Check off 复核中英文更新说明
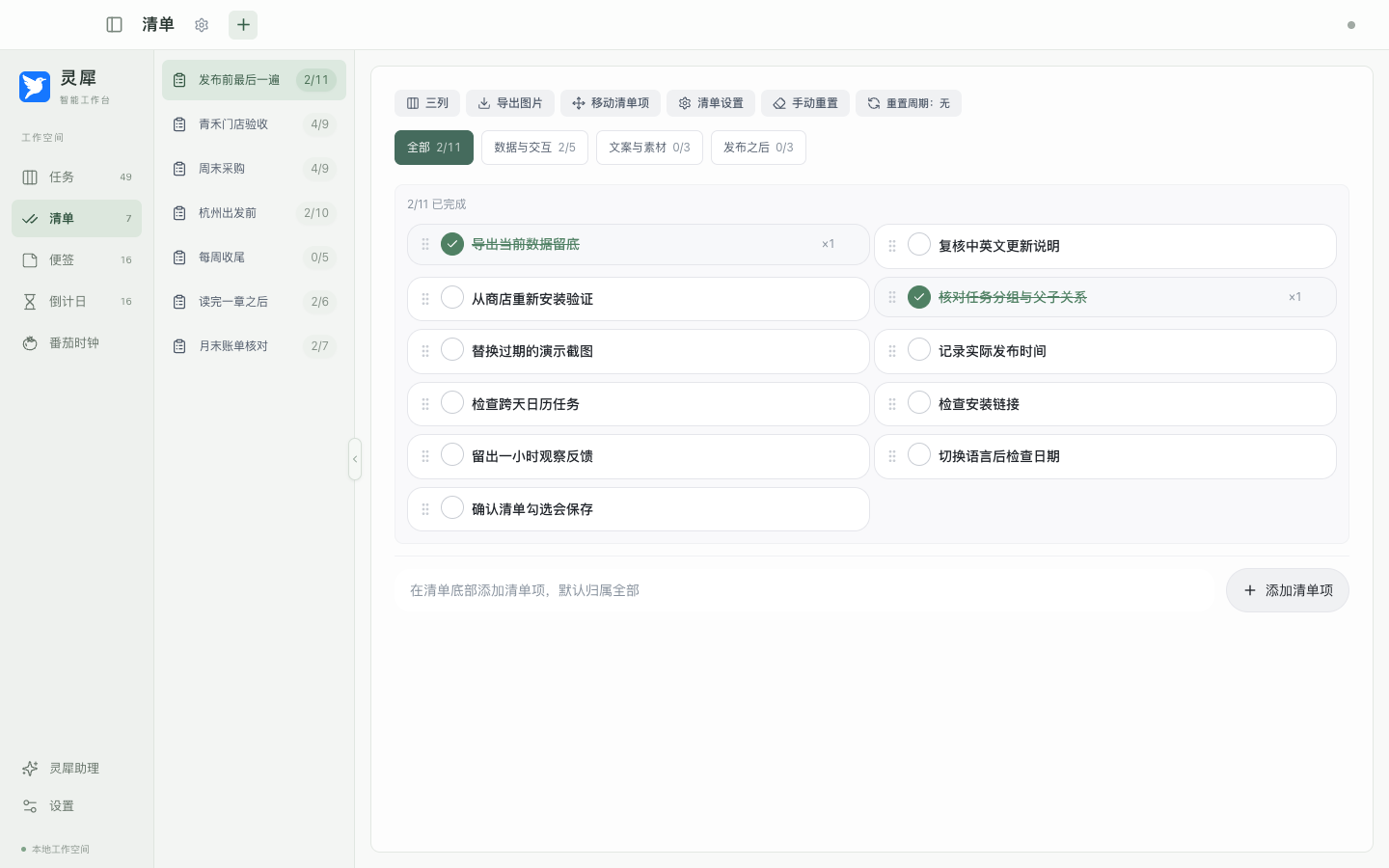The width and height of the screenshot is (1389, 868). point(919,244)
